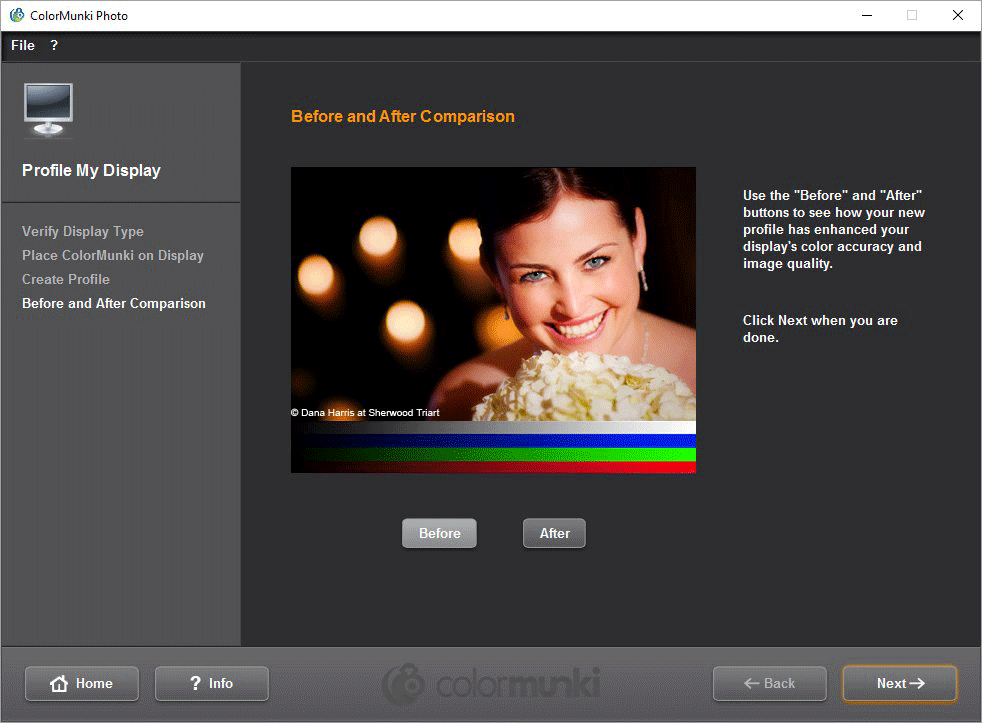The height and width of the screenshot is (723, 982).
Task: Click the green gradient color bar
Action: (493, 453)
